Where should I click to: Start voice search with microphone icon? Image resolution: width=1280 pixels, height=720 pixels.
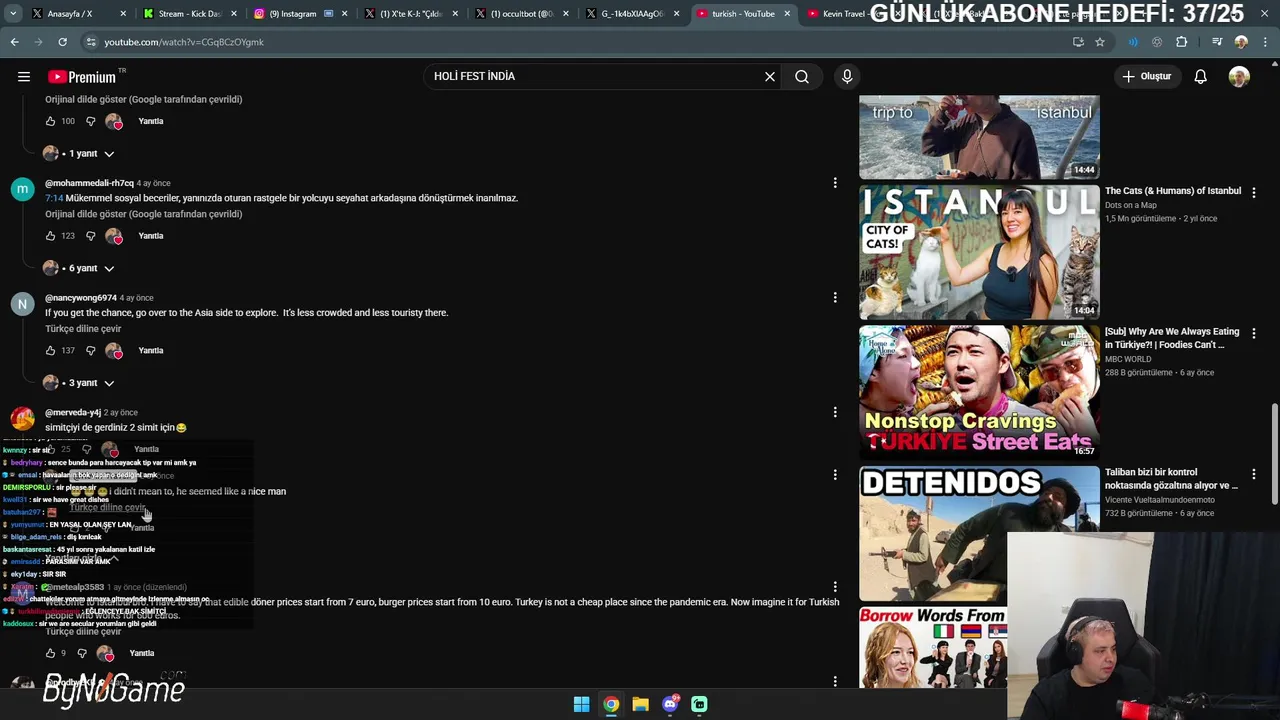[847, 77]
